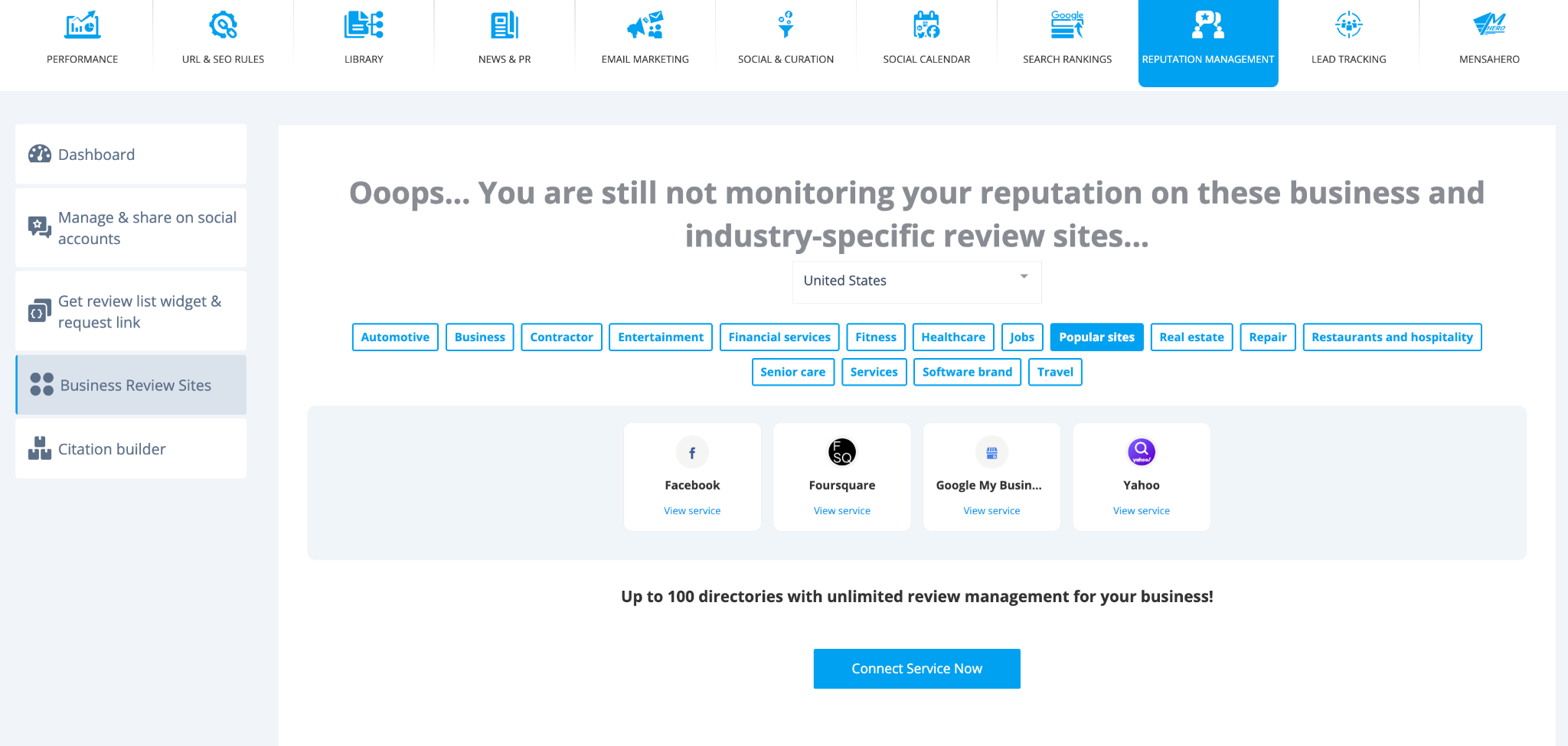The image size is (1568, 746).
Task: Click the URL & SEO Rules icon
Action: [223, 25]
